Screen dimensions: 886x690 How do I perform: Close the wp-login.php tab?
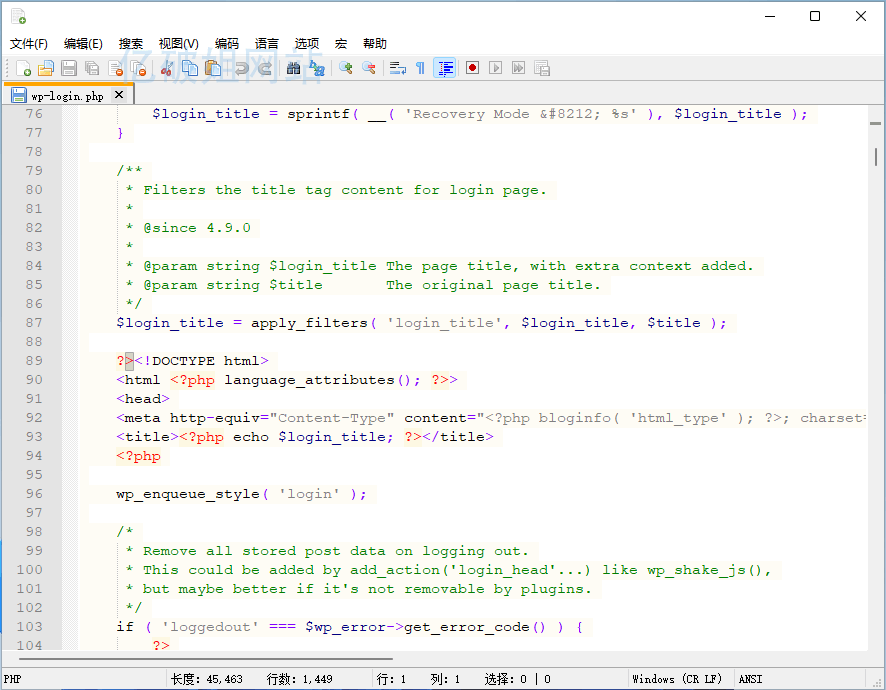click(x=119, y=95)
